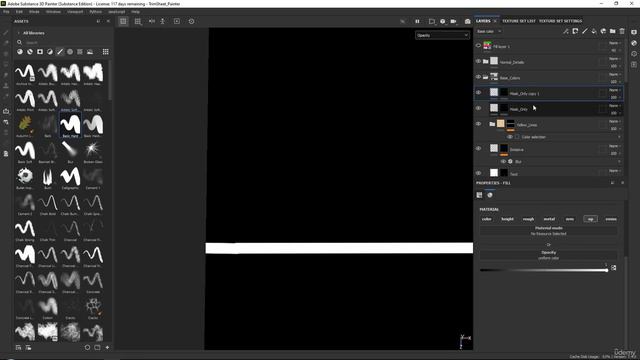Hide the Distance layer
640x360 pixels.
pos(478,149)
